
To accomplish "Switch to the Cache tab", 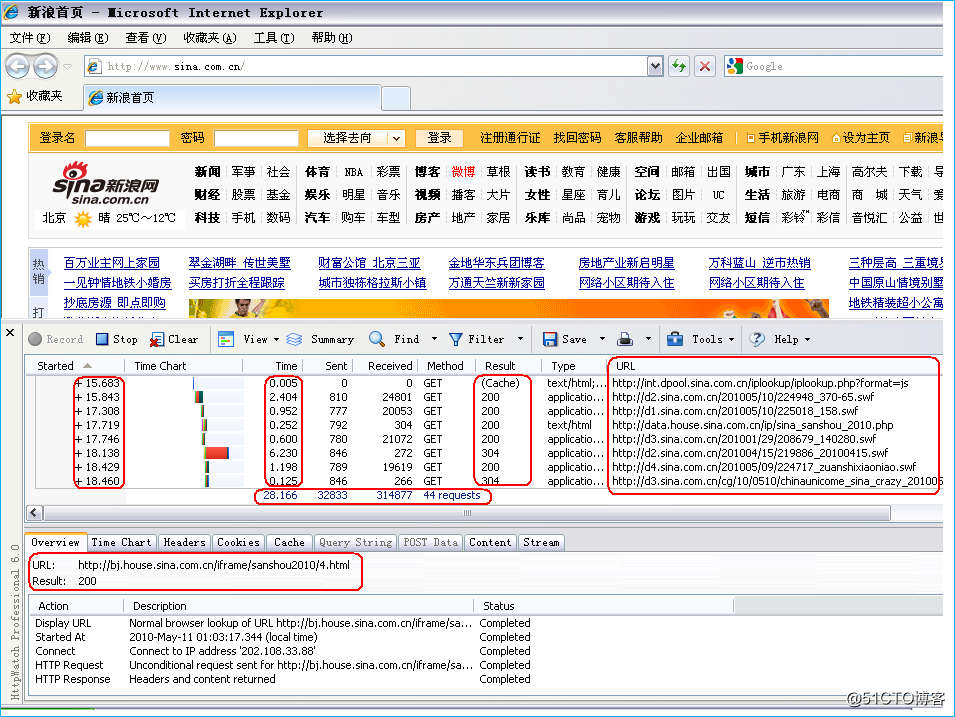I will (x=289, y=542).
